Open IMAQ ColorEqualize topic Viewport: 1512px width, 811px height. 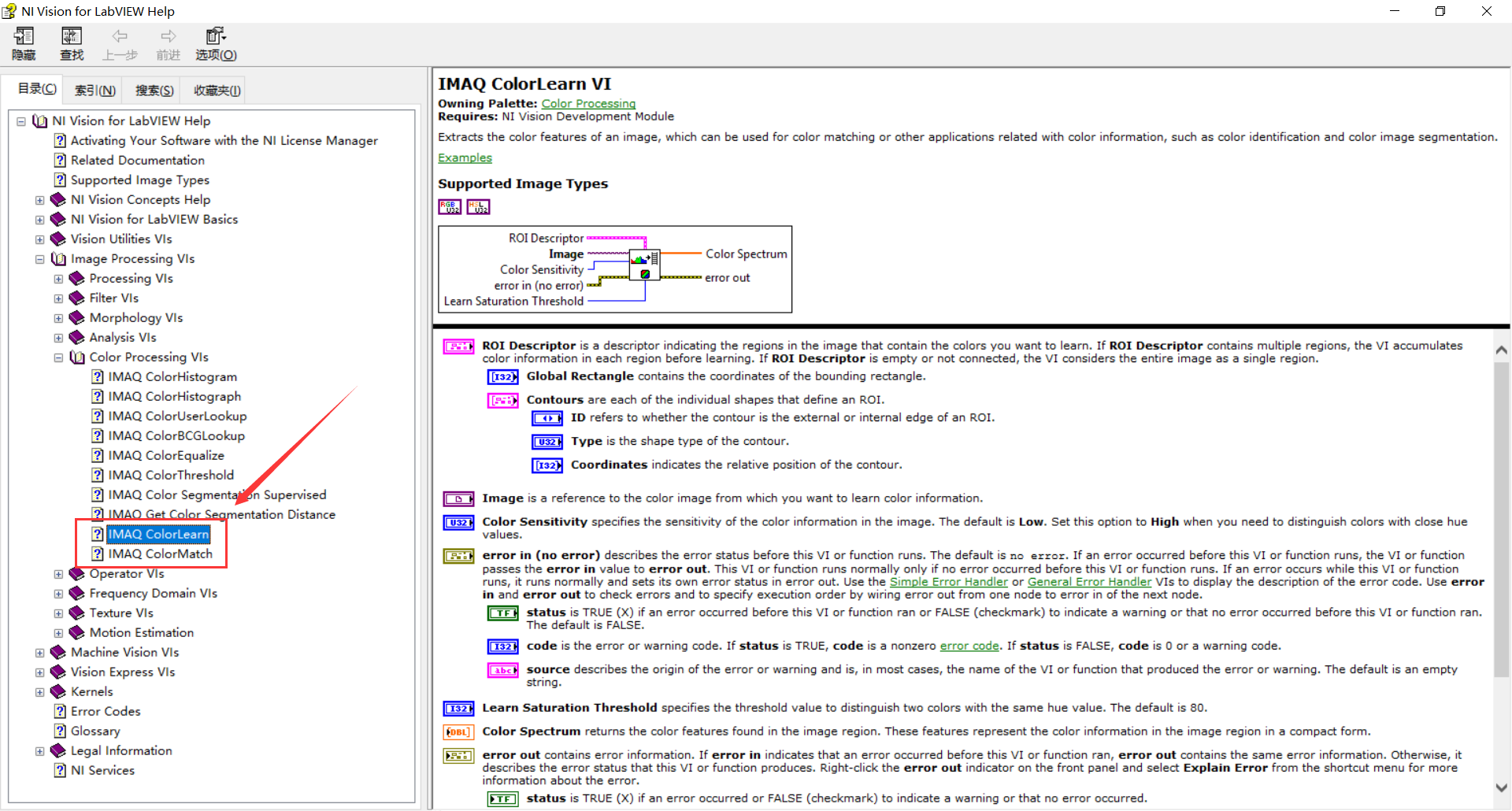point(166,456)
